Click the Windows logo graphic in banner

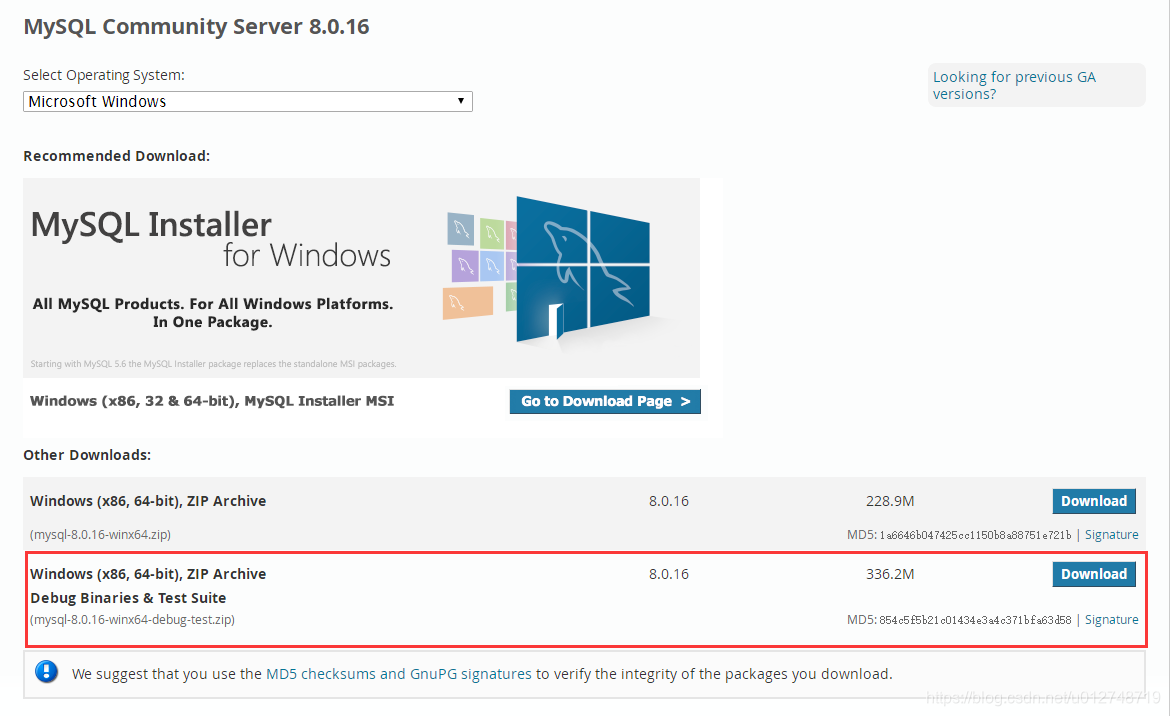click(583, 268)
